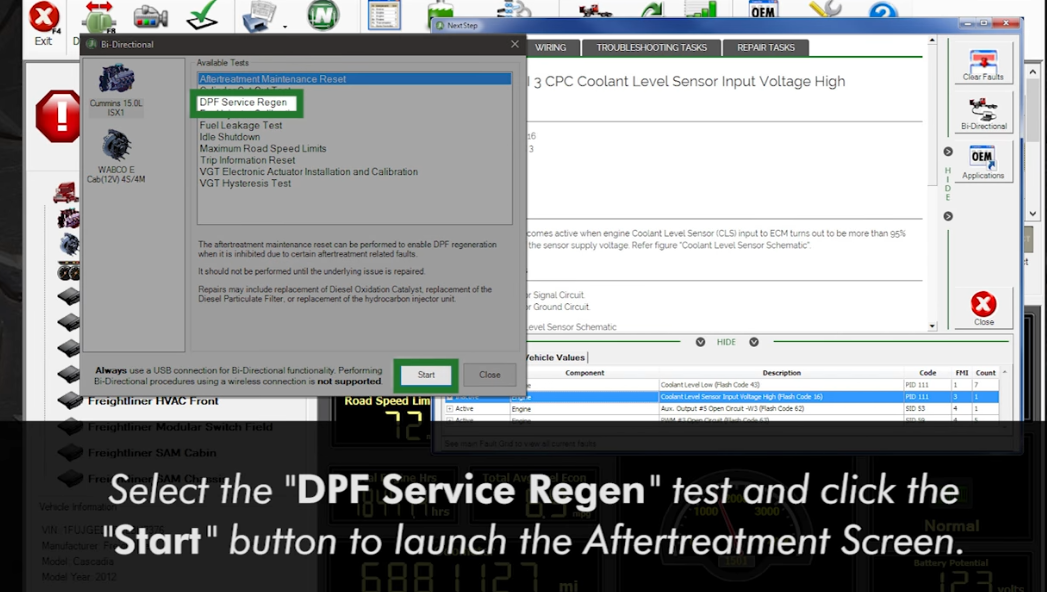Click the HIDE label above the fault grid

(x=726, y=342)
